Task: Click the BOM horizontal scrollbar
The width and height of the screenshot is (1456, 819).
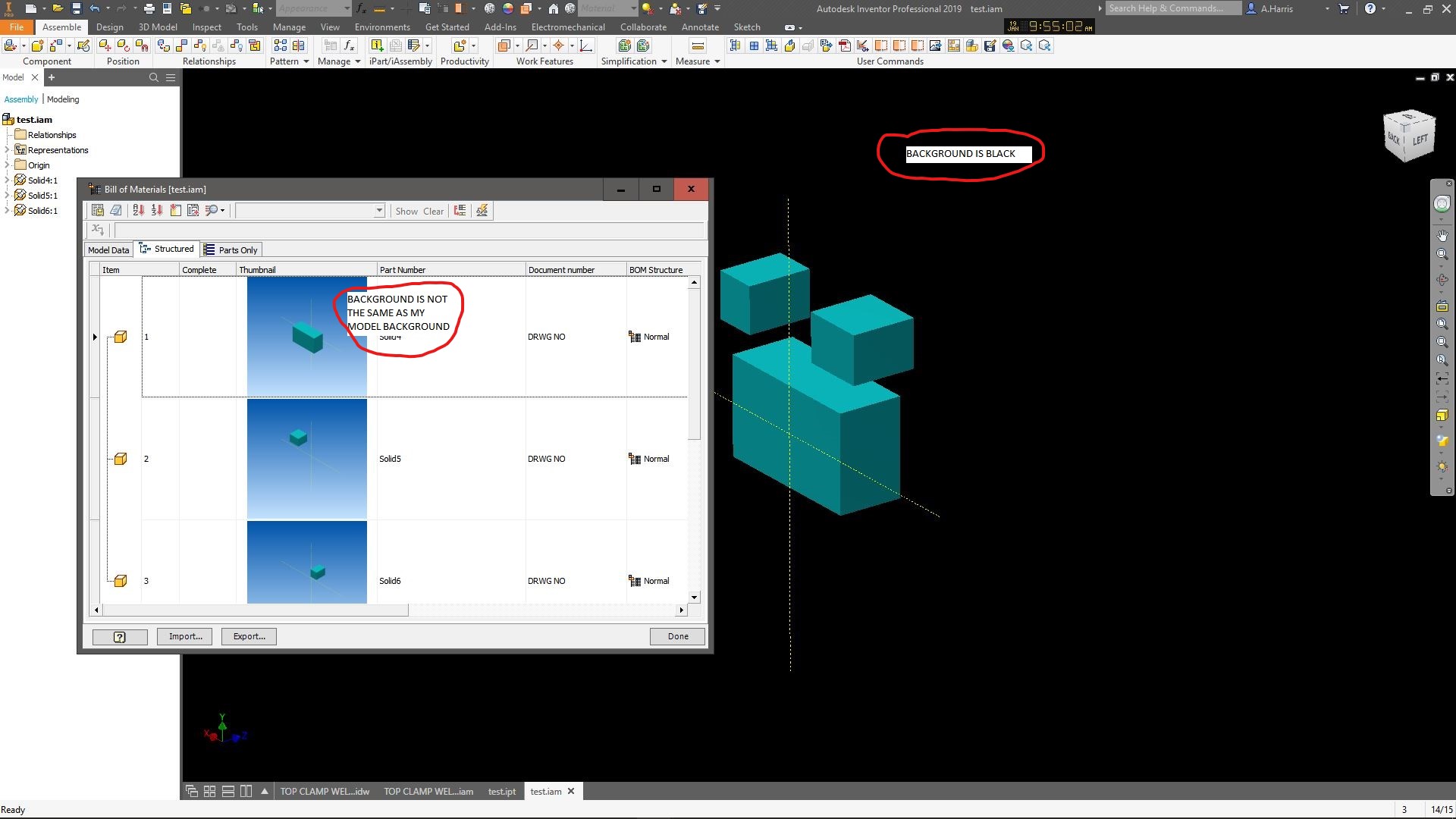Action: click(254, 610)
